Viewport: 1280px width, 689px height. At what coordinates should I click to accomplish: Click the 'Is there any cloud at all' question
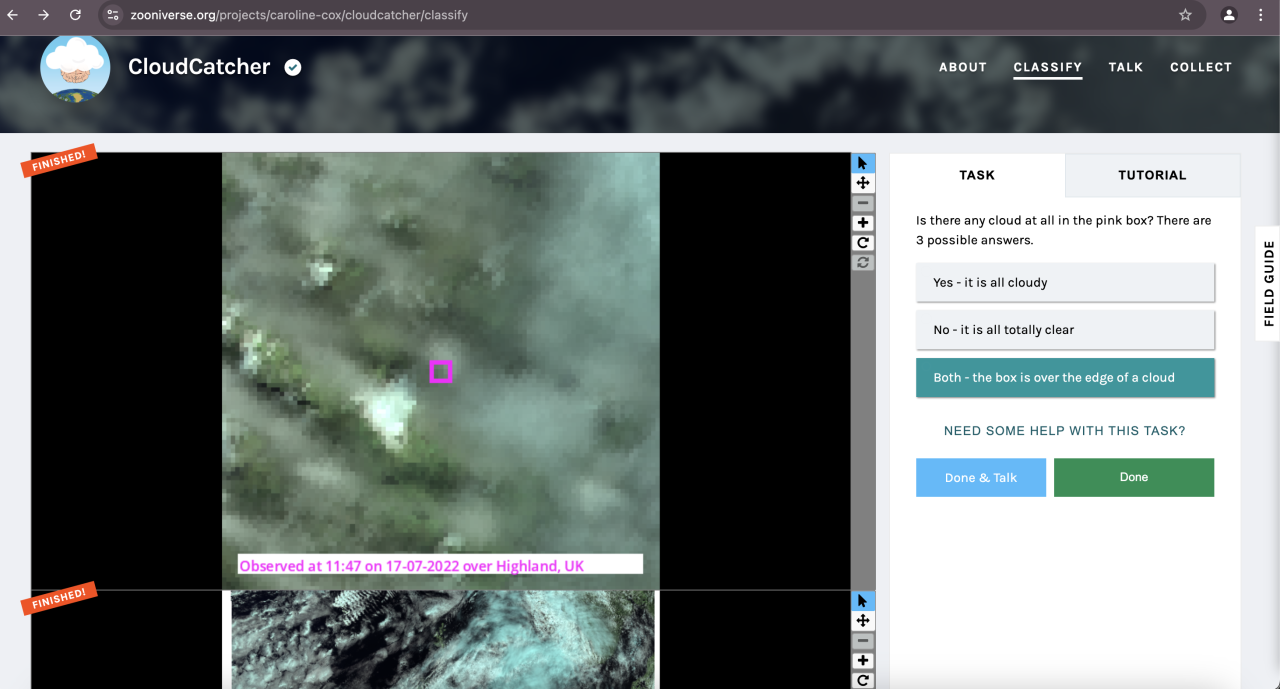pos(1064,230)
